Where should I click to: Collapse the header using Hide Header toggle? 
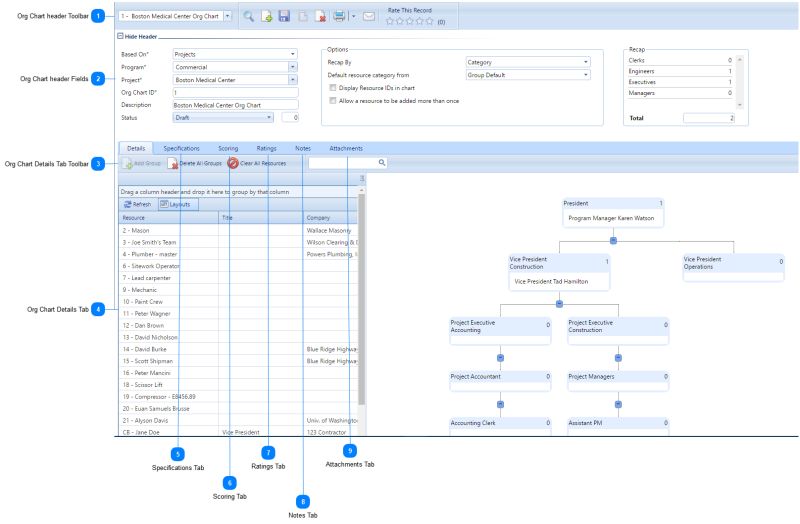120,36
